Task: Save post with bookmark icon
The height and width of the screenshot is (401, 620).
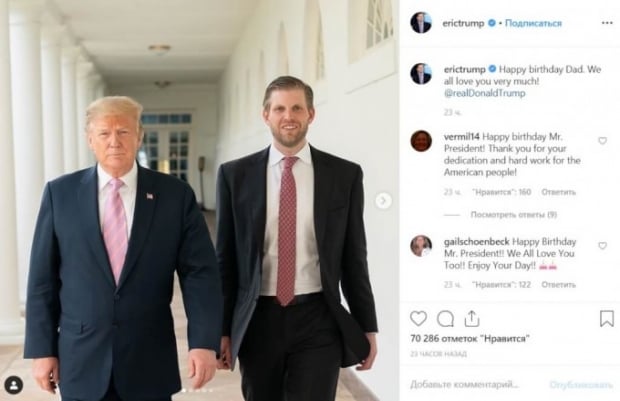Action: (607, 318)
